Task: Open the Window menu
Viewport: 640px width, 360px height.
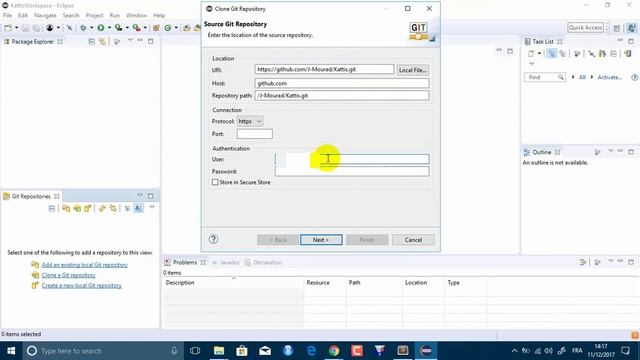Action: coord(136,16)
